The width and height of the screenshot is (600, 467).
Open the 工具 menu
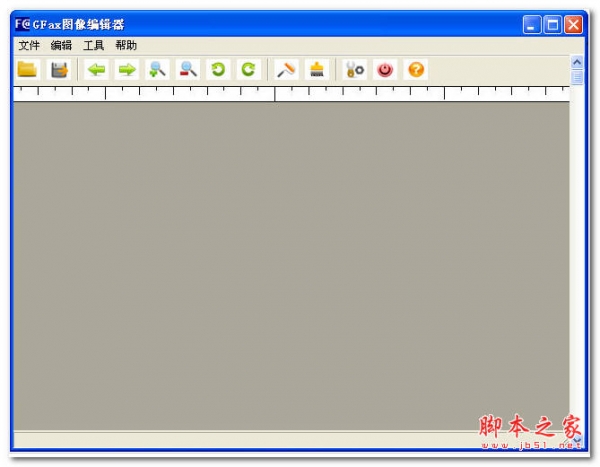pyautogui.click(x=94, y=46)
